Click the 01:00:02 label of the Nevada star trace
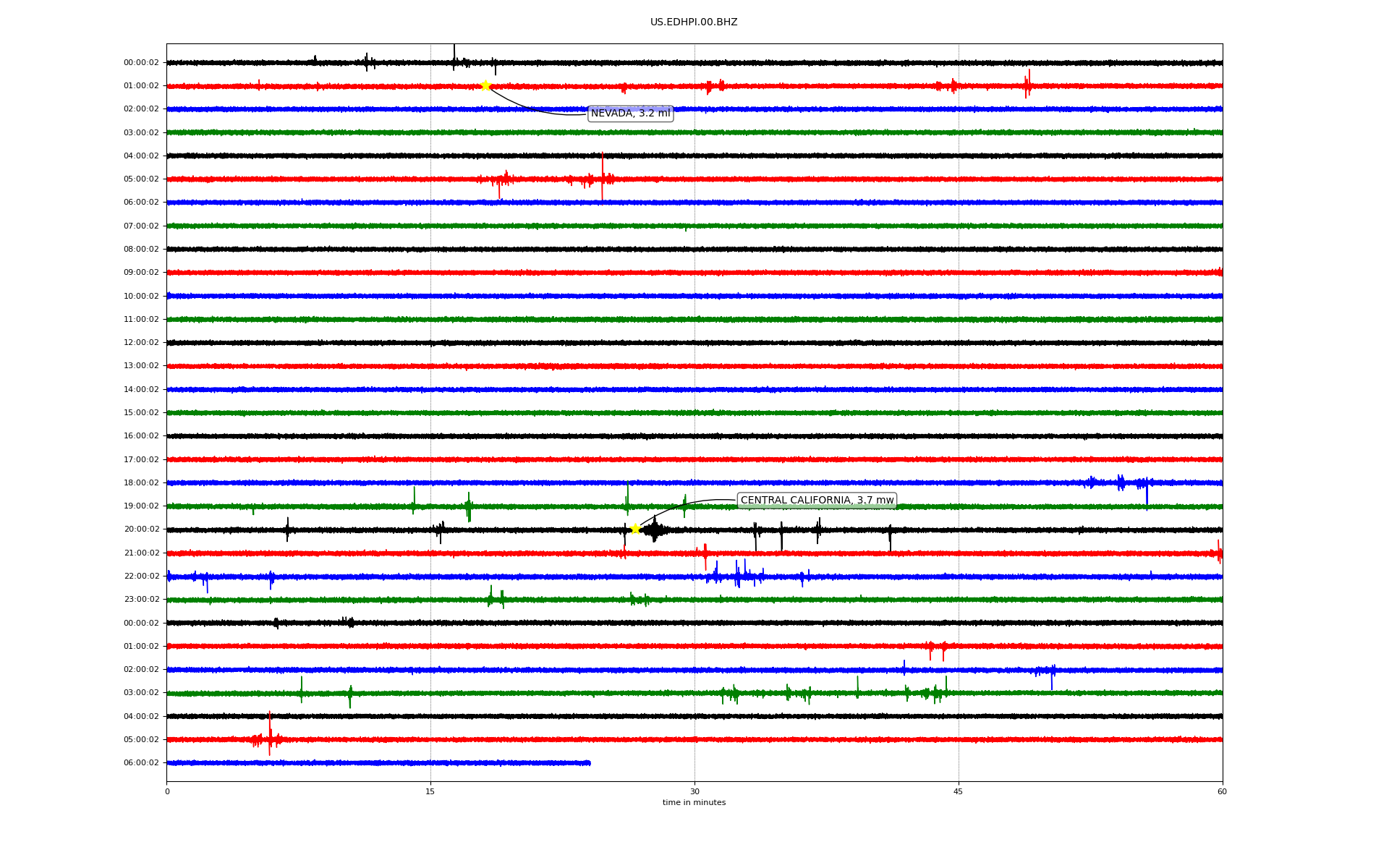 141,86
